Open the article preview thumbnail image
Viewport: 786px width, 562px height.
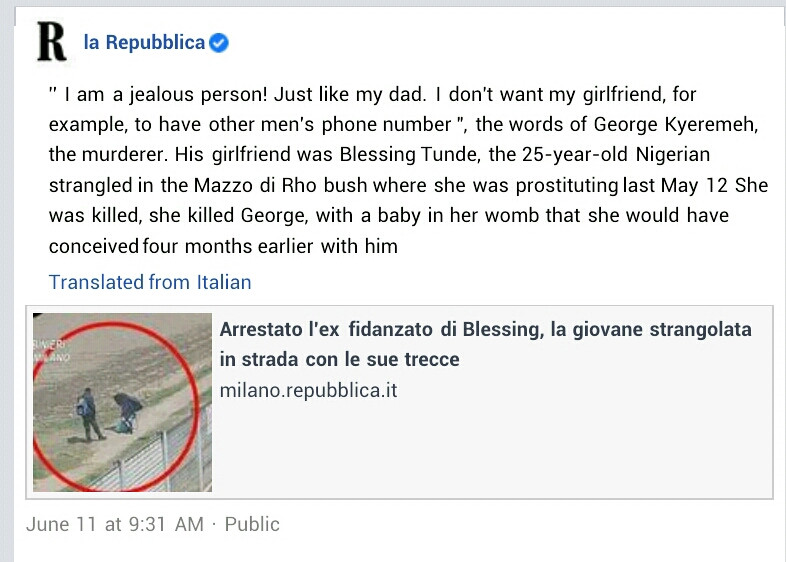pos(122,402)
